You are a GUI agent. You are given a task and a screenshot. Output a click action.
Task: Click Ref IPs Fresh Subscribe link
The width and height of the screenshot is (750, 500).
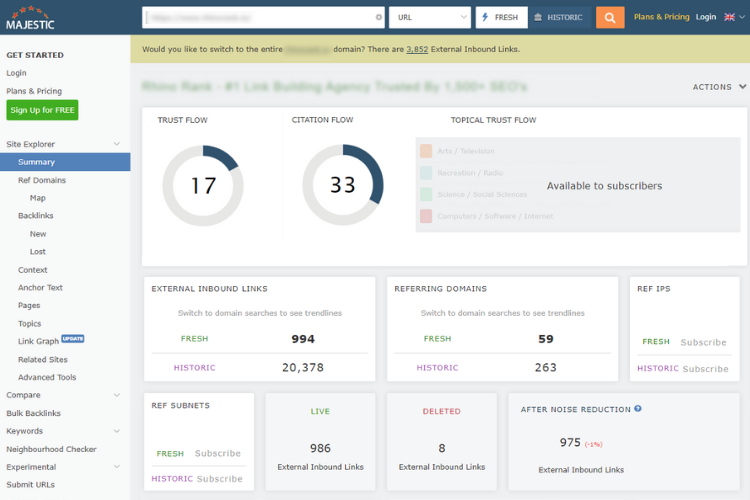[703, 342]
